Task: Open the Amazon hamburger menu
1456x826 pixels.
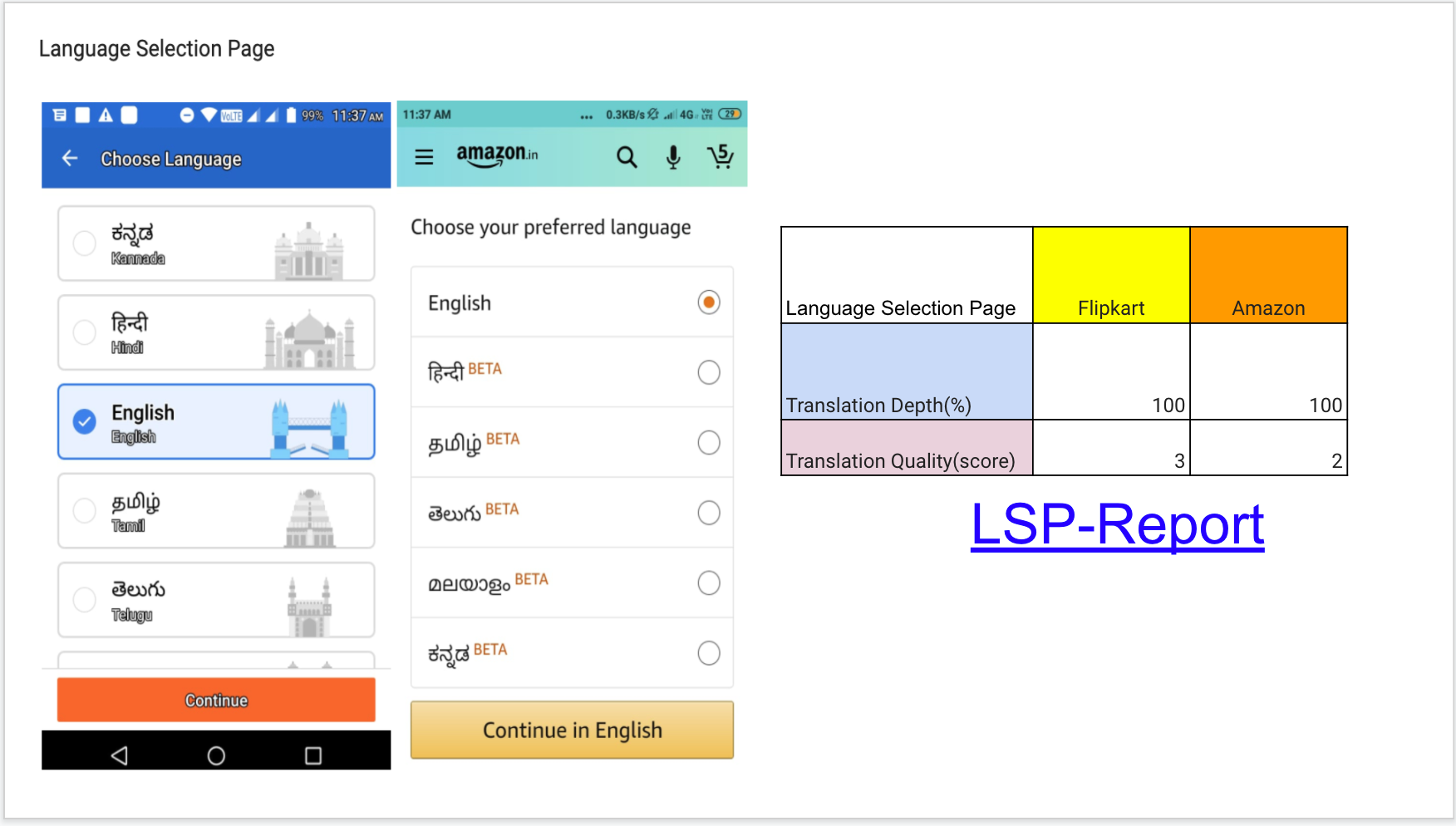Action: click(425, 156)
